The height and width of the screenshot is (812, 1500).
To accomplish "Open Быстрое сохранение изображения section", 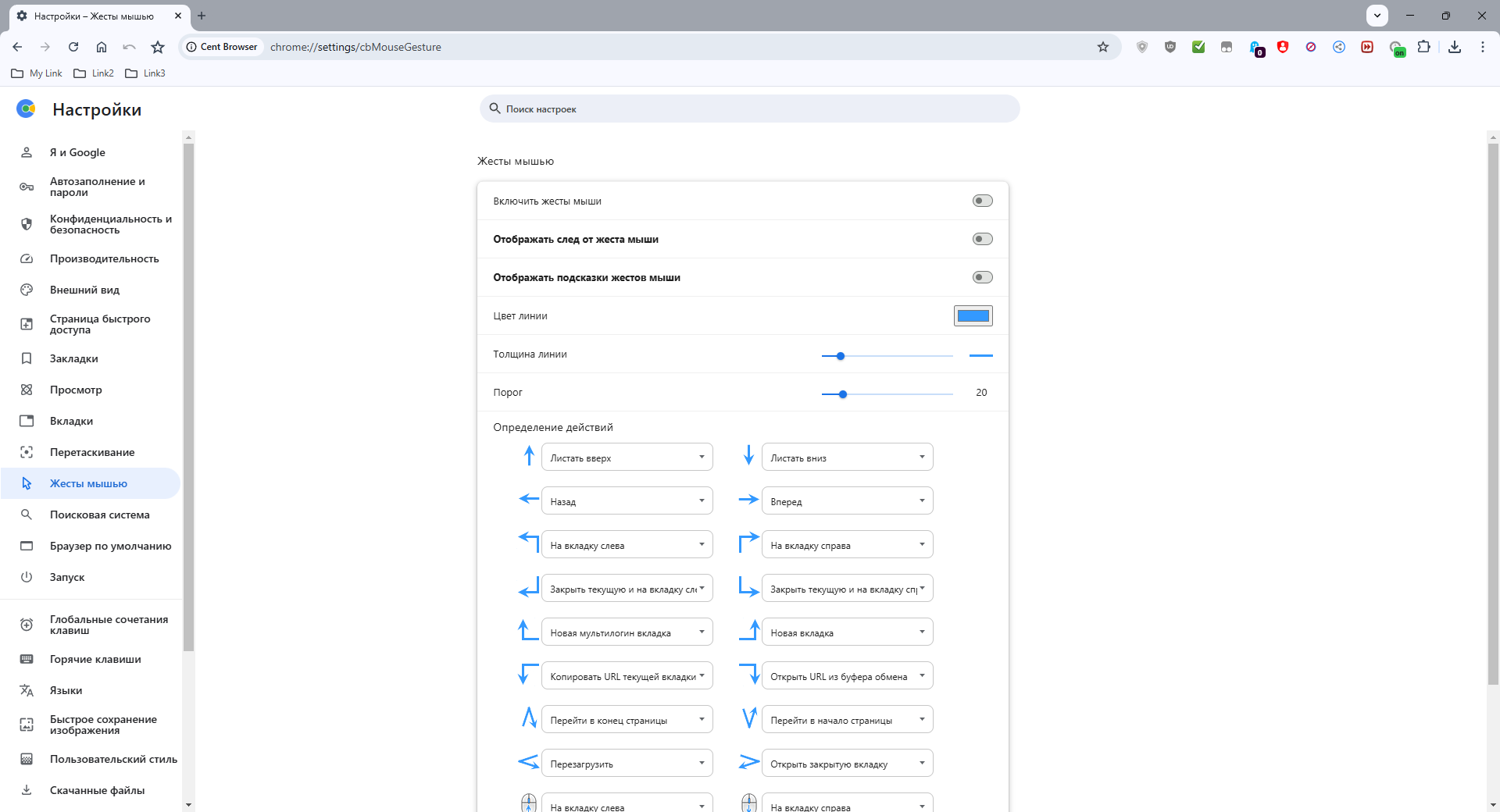I will pyautogui.click(x=91, y=725).
